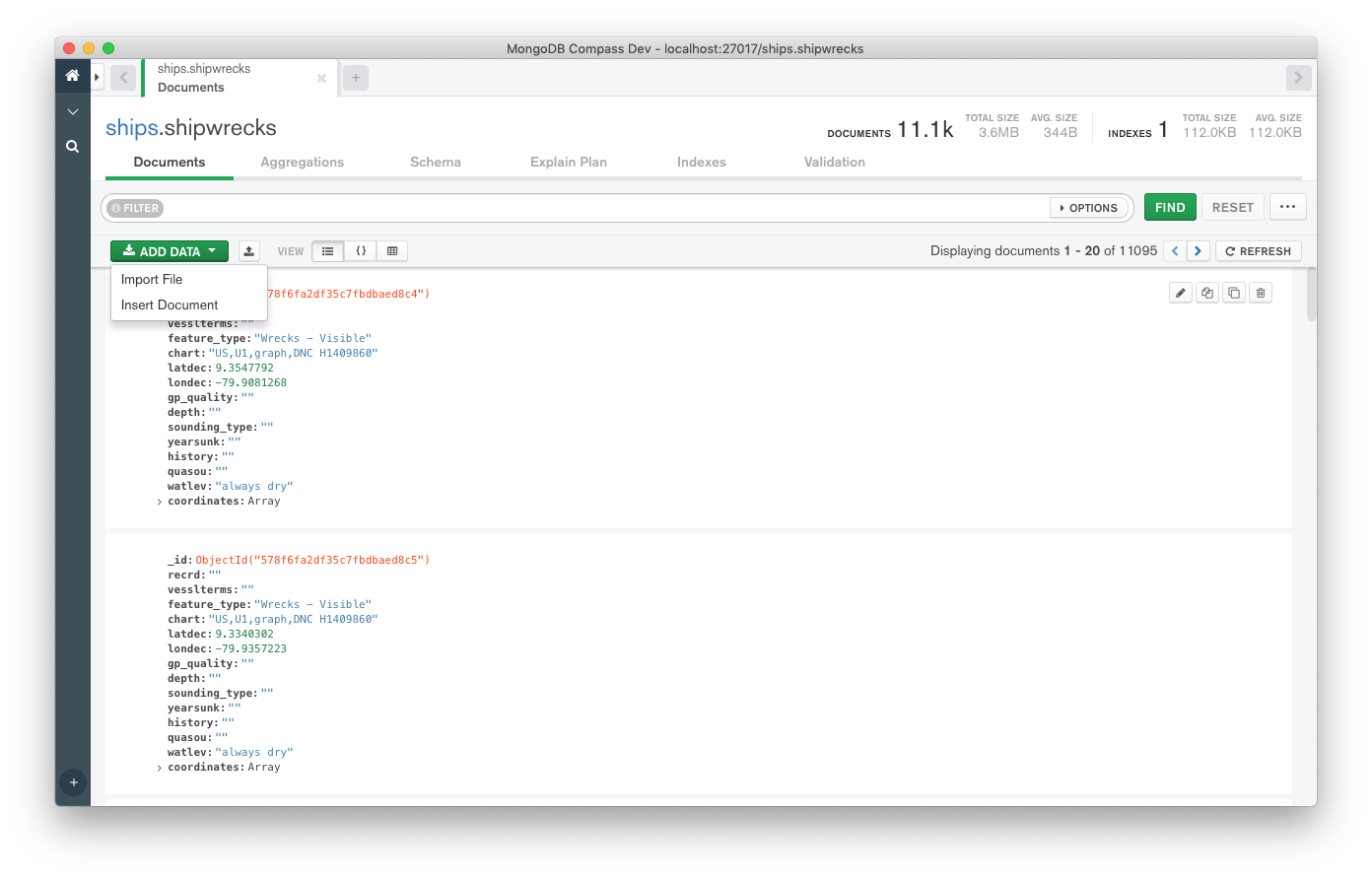Select JSON view with braces icon
This screenshot has width=1372, height=879.
pyautogui.click(x=361, y=251)
